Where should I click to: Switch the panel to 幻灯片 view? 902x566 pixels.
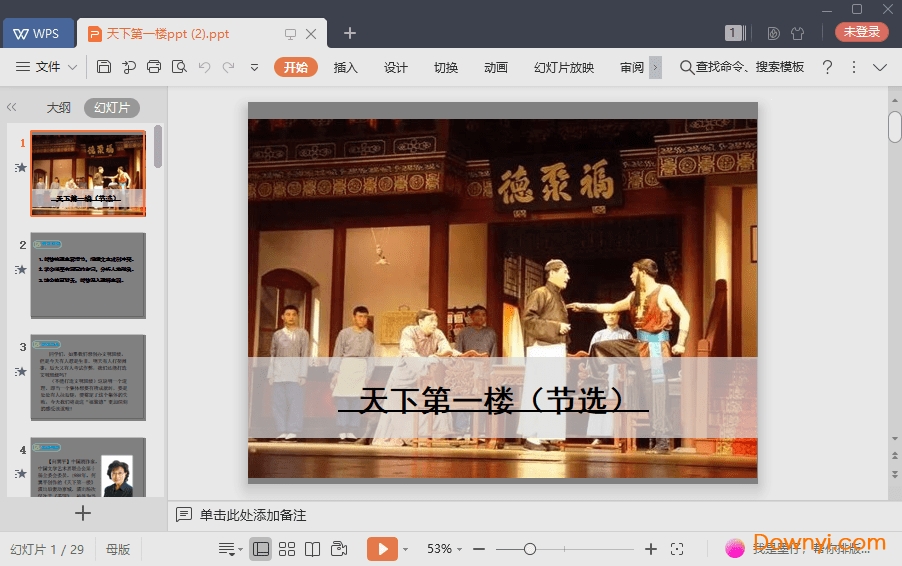[x=112, y=108]
